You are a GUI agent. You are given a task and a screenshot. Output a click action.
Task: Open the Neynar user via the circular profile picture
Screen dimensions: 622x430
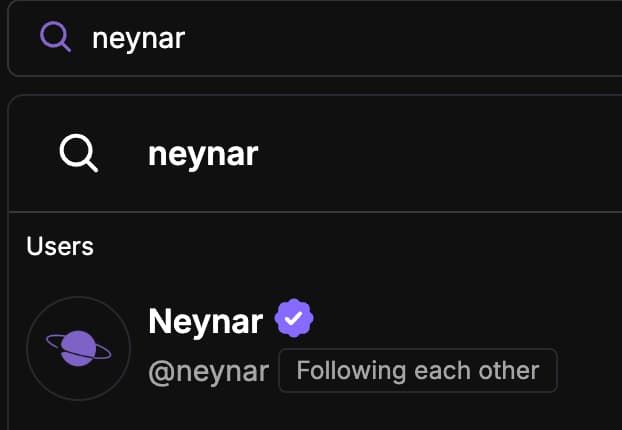[78, 348]
